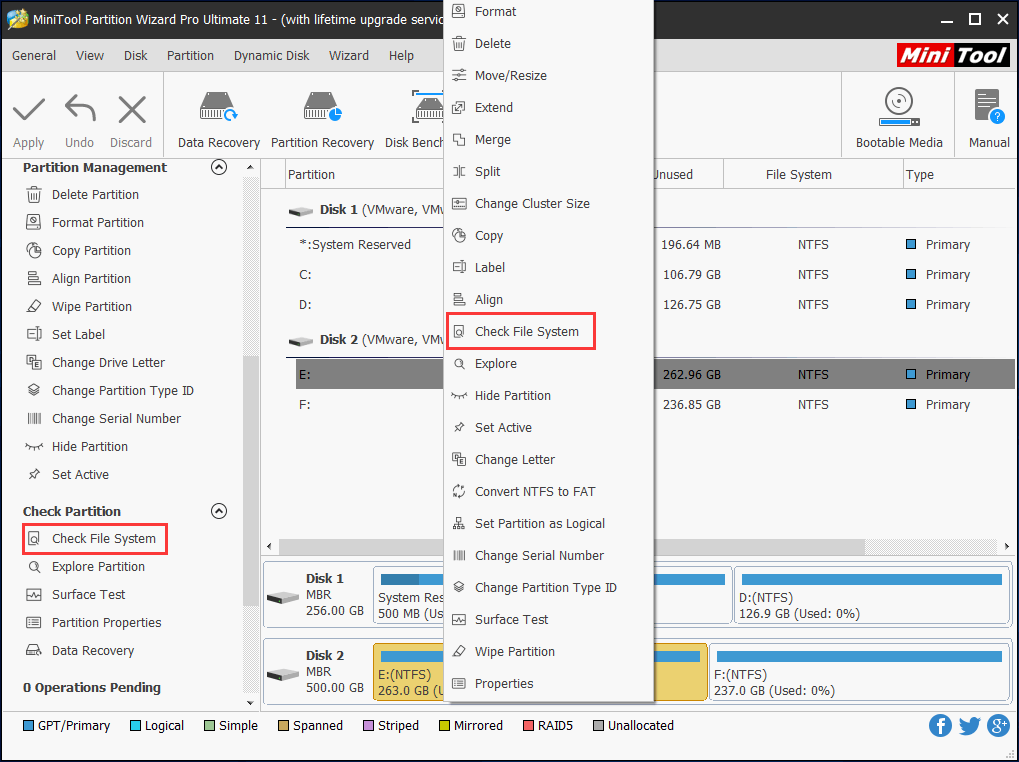Select Extend in the context menu

(548, 107)
